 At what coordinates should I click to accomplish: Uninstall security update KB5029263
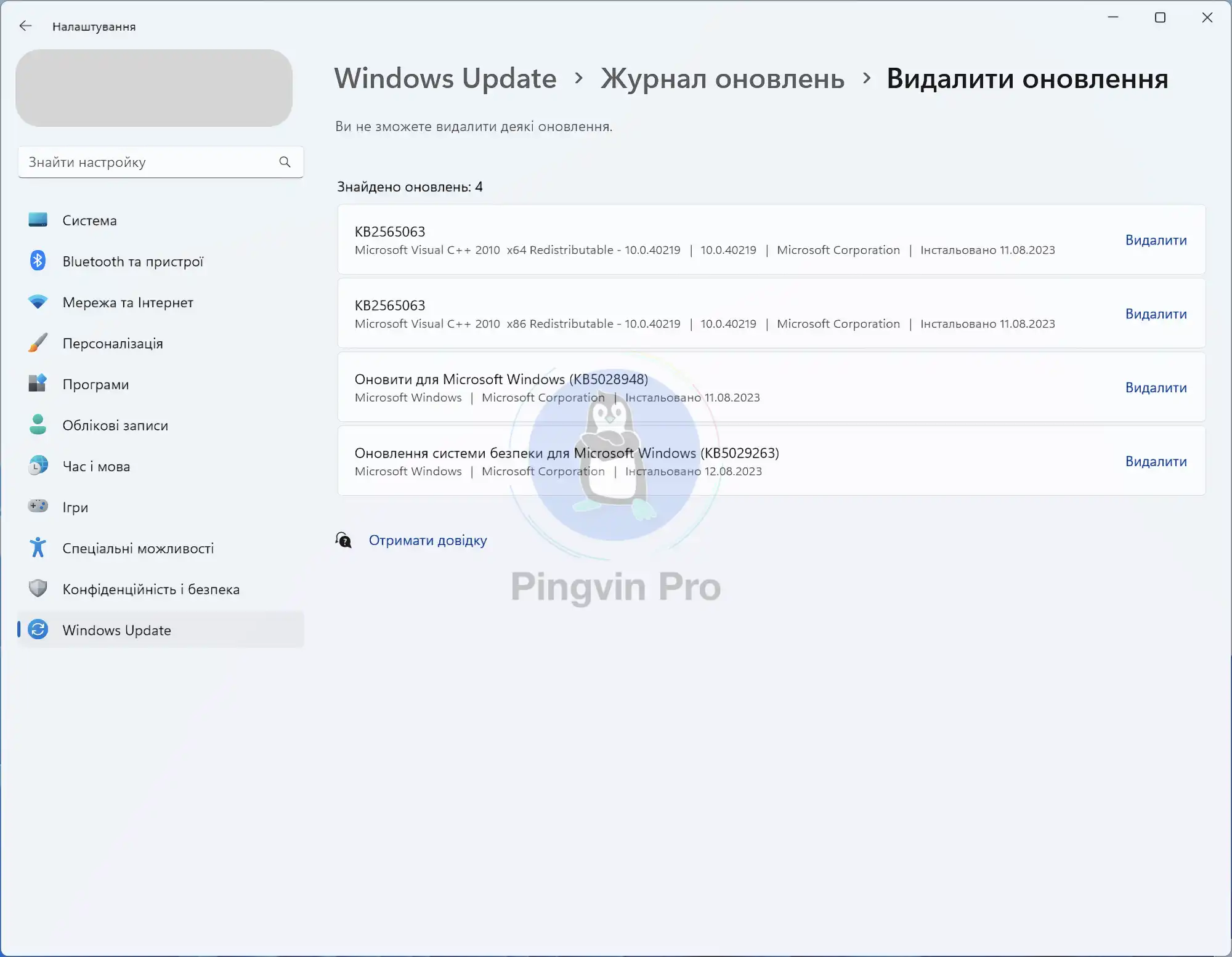[1156, 461]
